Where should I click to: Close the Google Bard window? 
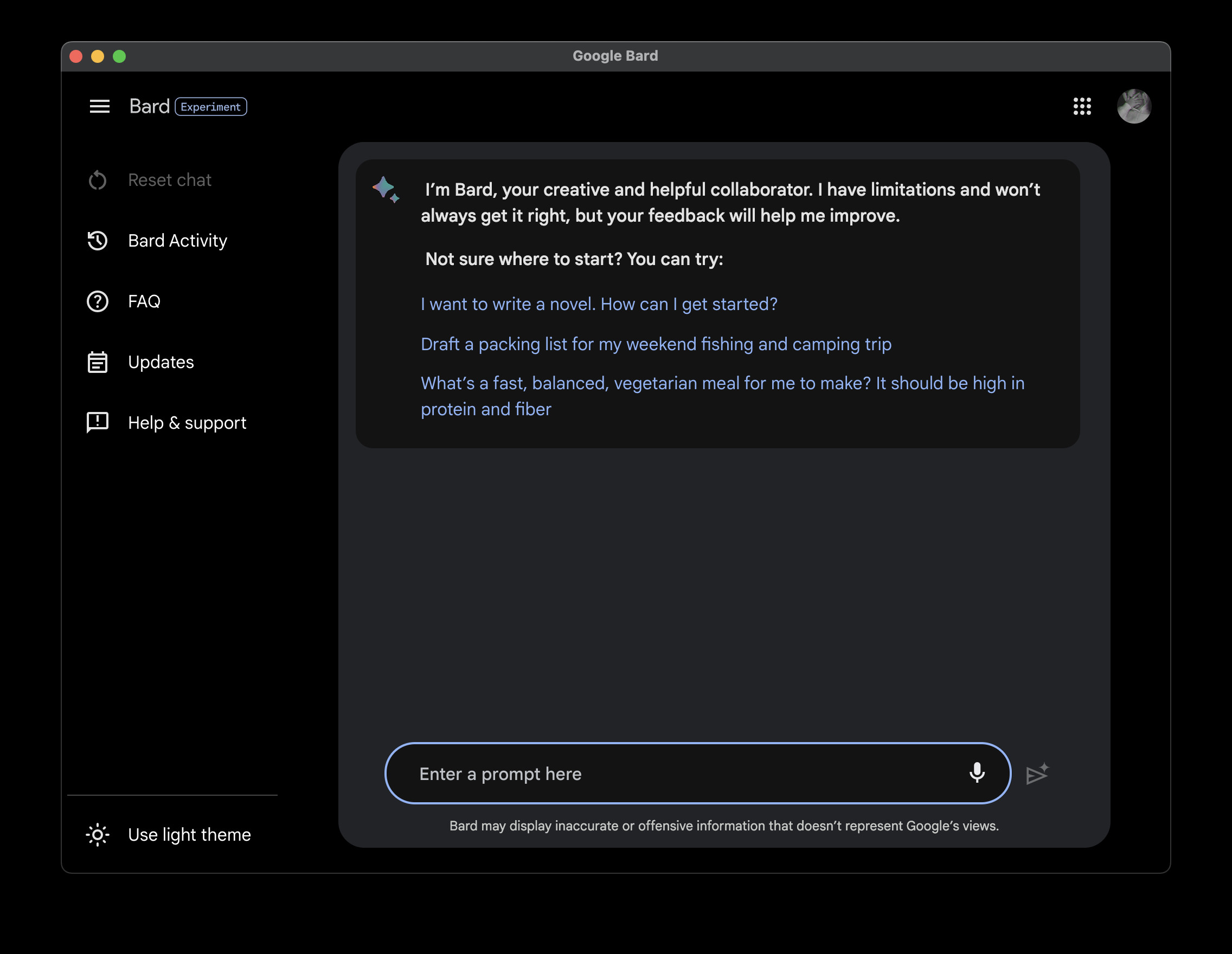[x=76, y=56]
